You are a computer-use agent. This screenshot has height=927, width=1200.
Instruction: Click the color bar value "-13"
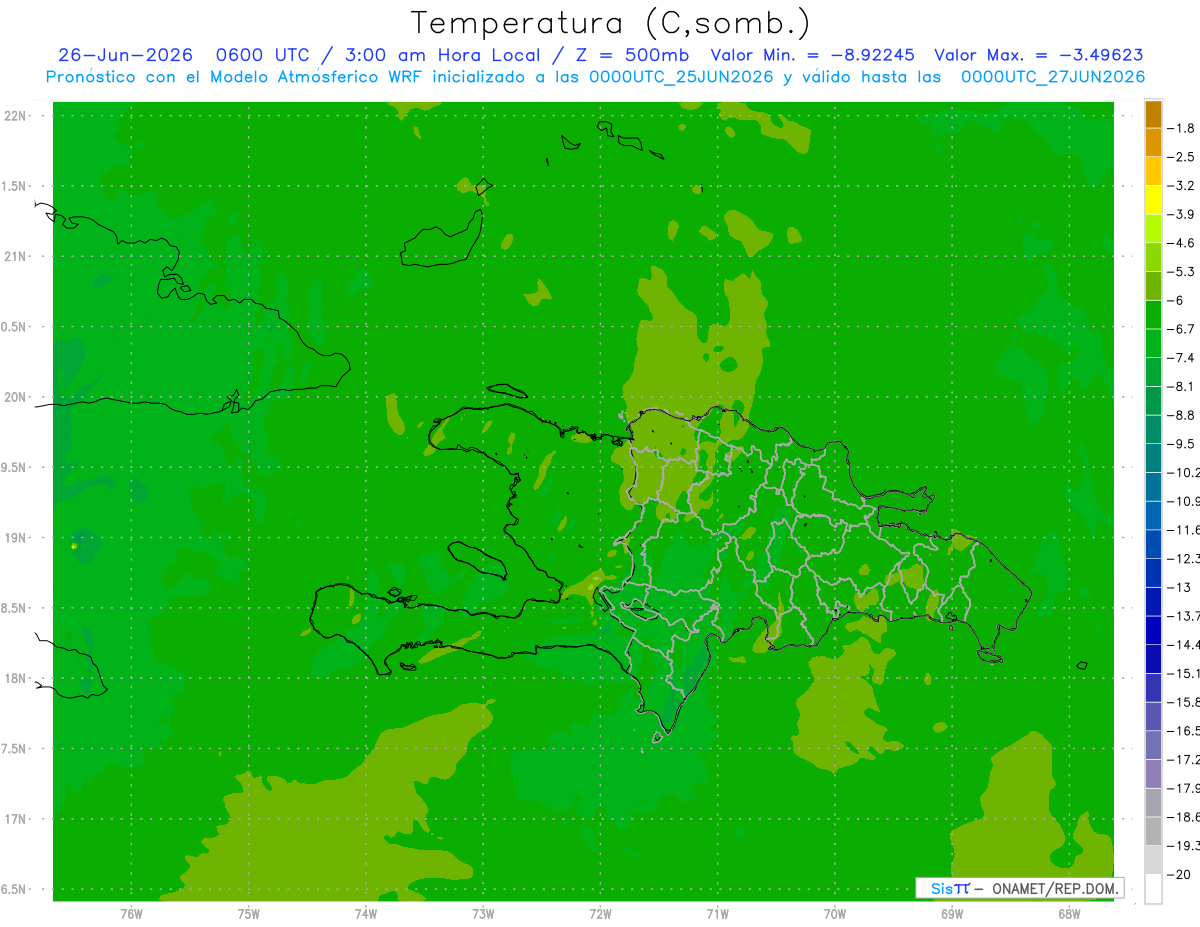[x=1179, y=587]
